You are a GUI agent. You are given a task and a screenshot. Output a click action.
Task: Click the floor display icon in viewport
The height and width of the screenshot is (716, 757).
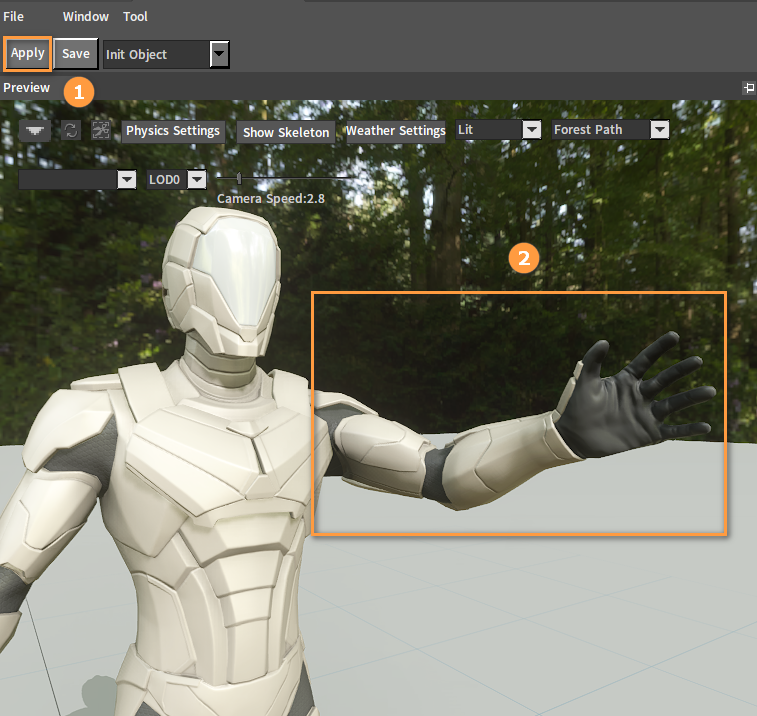tap(35, 130)
